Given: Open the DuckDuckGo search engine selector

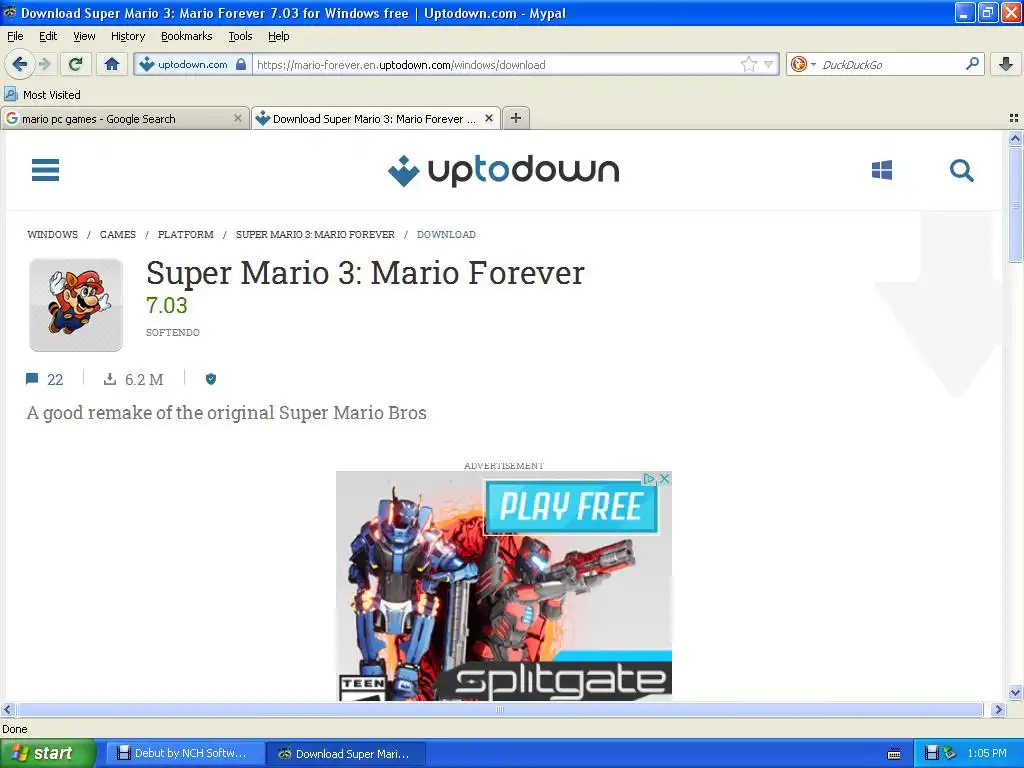Looking at the screenshot, I should (803, 64).
